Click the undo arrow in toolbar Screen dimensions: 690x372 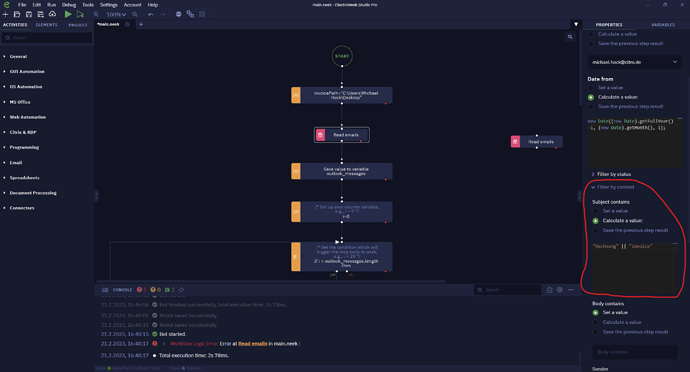(x=150, y=14)
